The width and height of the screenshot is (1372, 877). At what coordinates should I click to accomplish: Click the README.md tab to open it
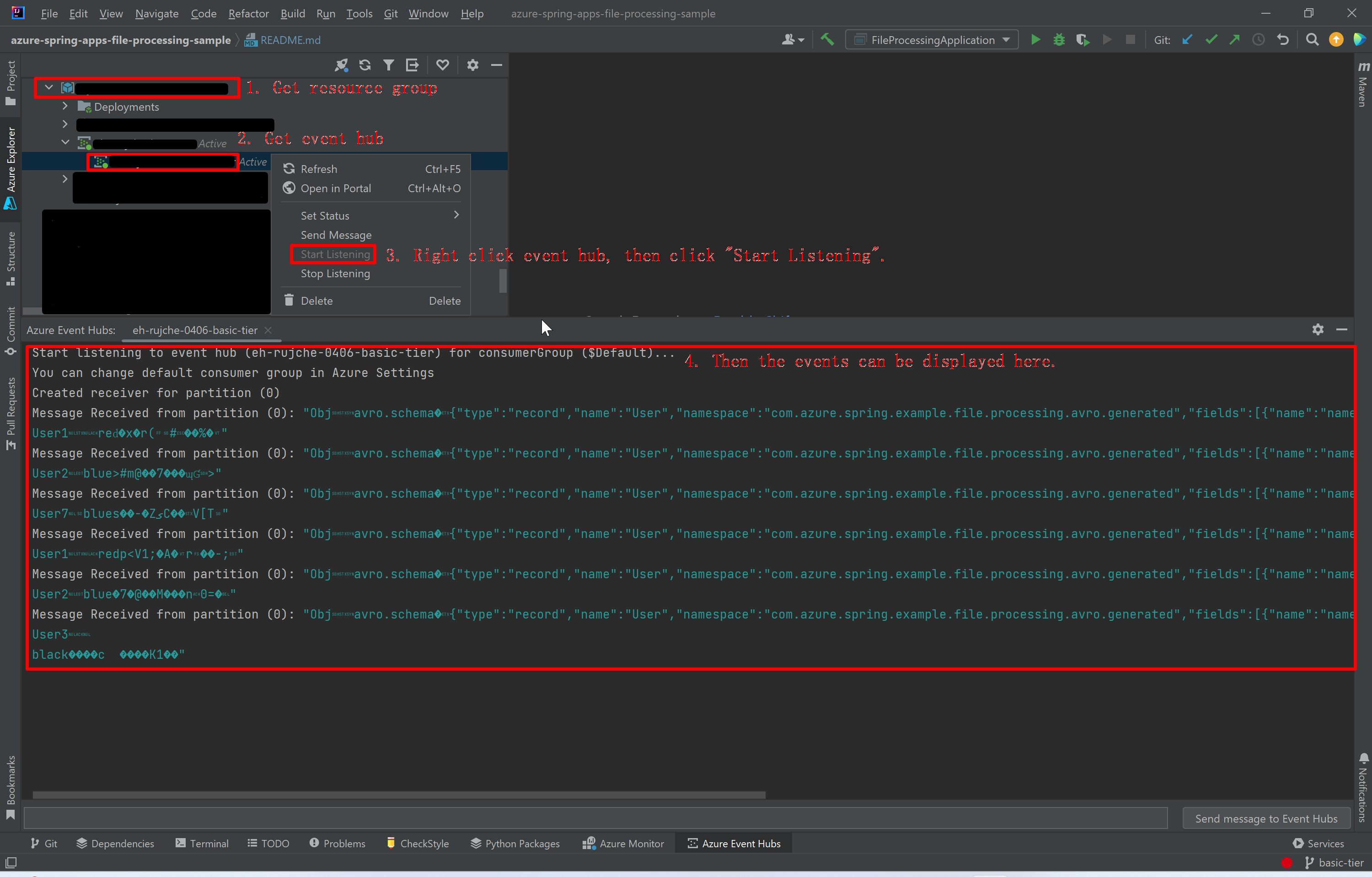(289, 40)
